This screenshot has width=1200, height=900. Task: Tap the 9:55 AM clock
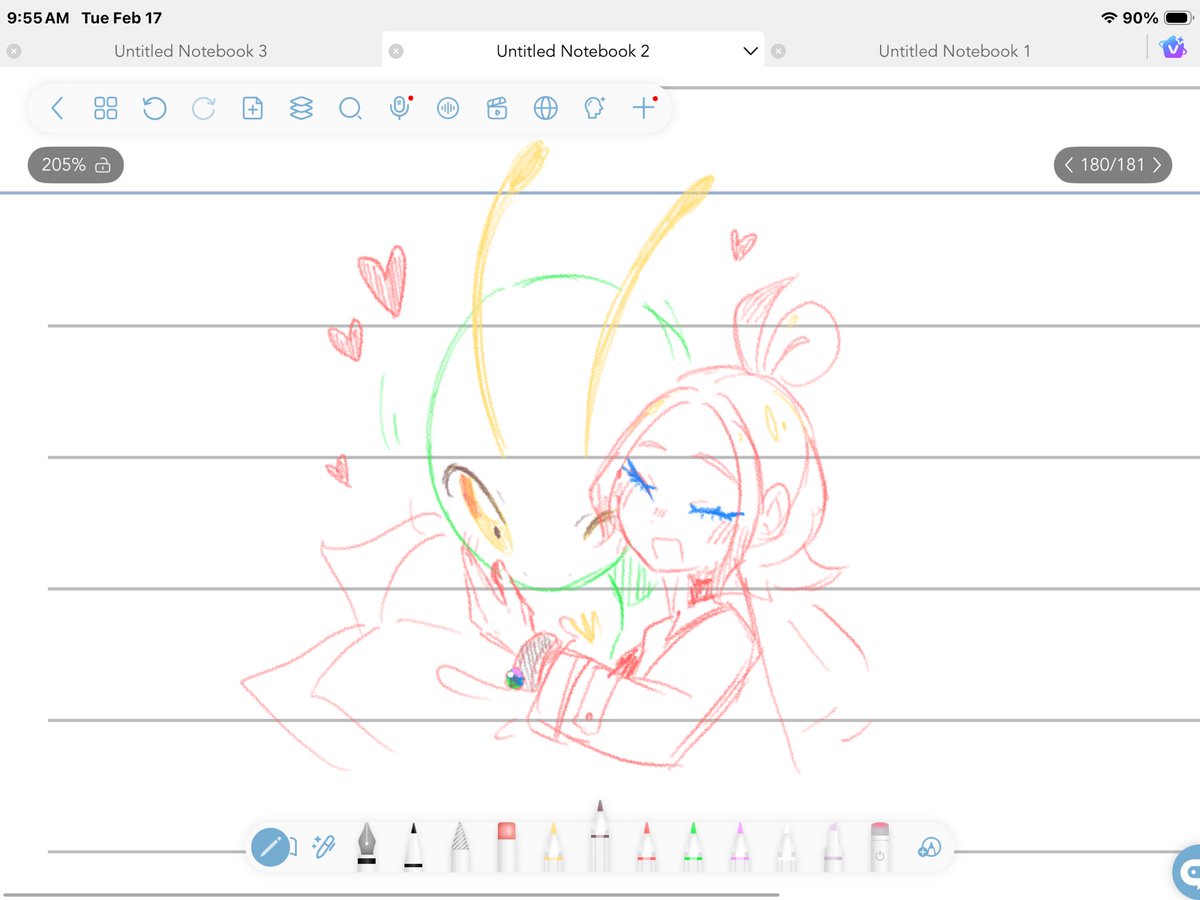[38, 18]
